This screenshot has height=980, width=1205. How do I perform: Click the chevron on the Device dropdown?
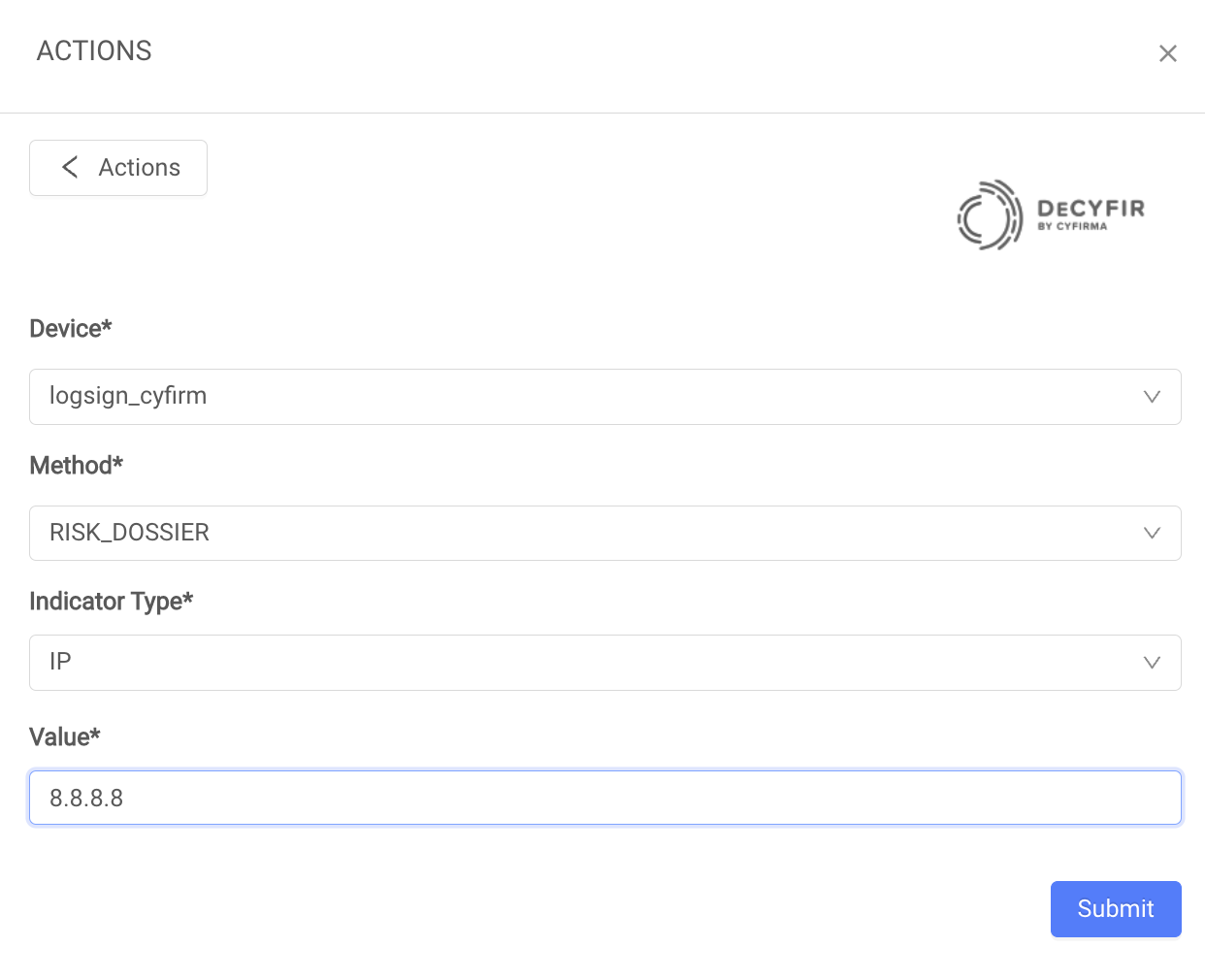click(1152, 397)
